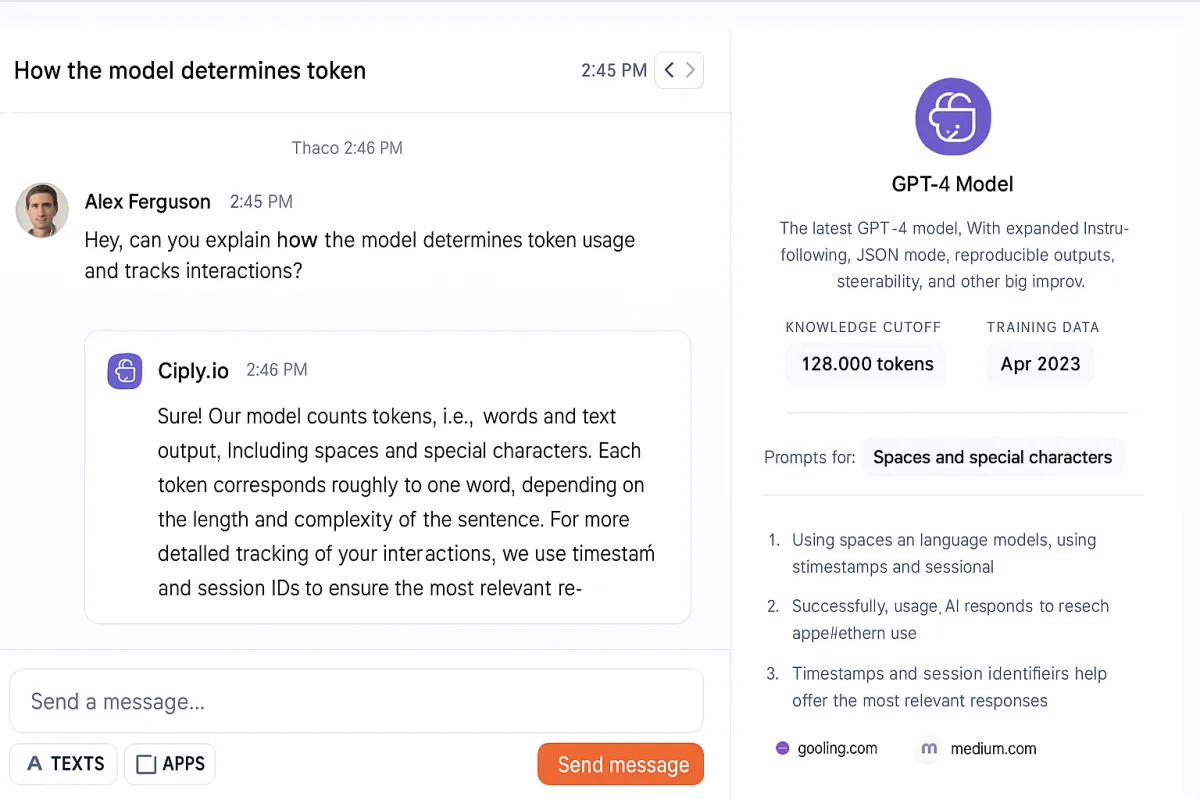Open the gooling.com source link
The height and width of the screenshot is (800, 1200).
click(837, 748)
